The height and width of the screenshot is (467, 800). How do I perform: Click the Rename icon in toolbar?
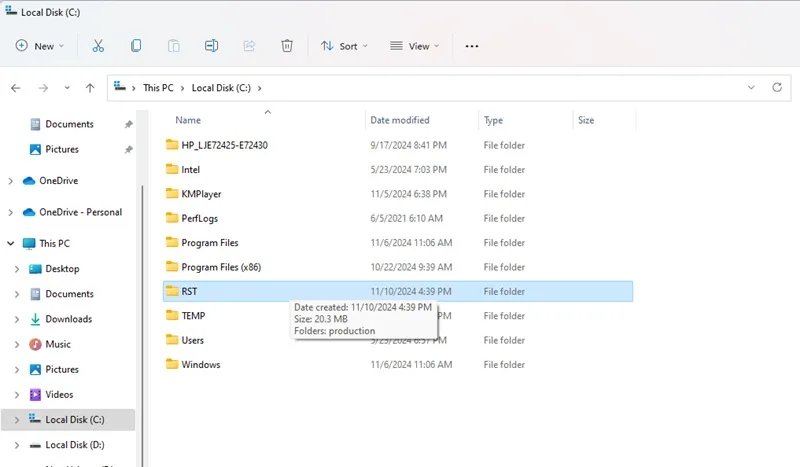point(211,46)
